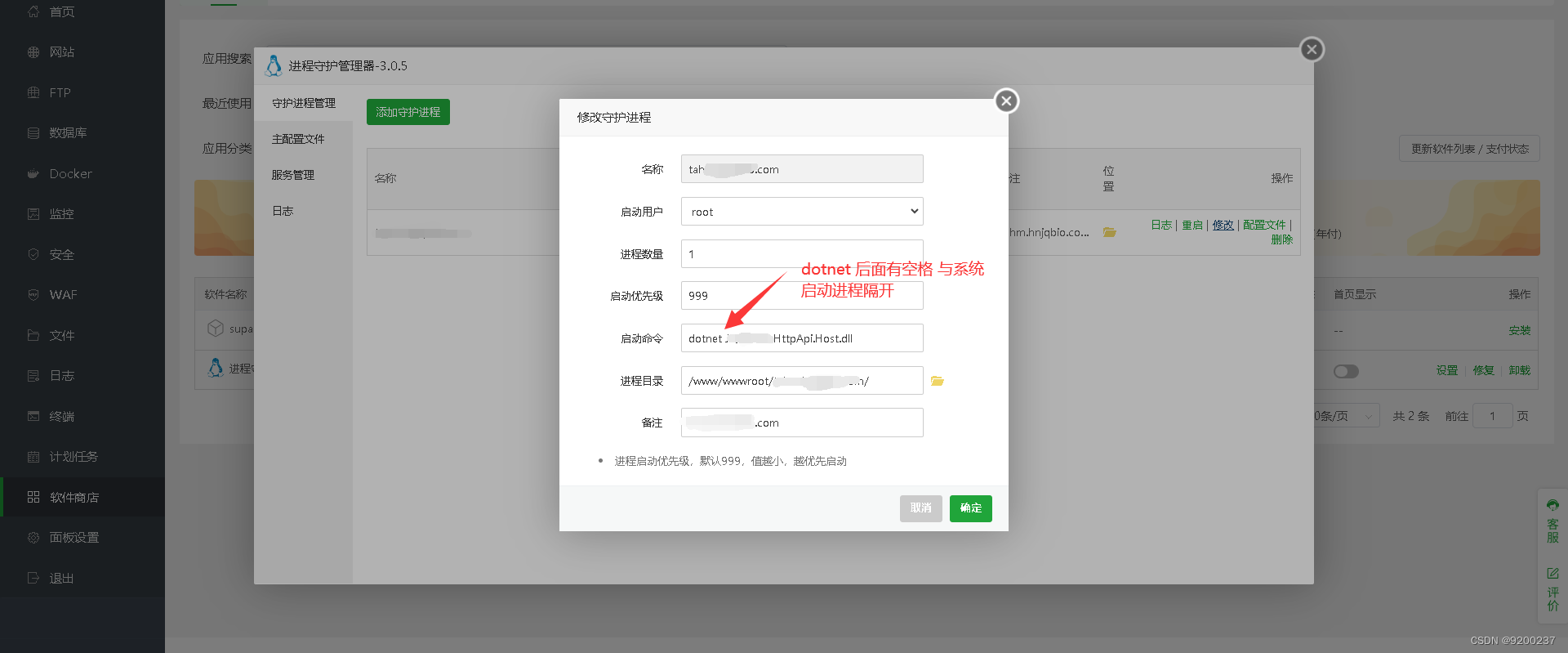Click the 删除 link in process row
The width and height of the screenshot is (1568, 653).
(1281, 239)
